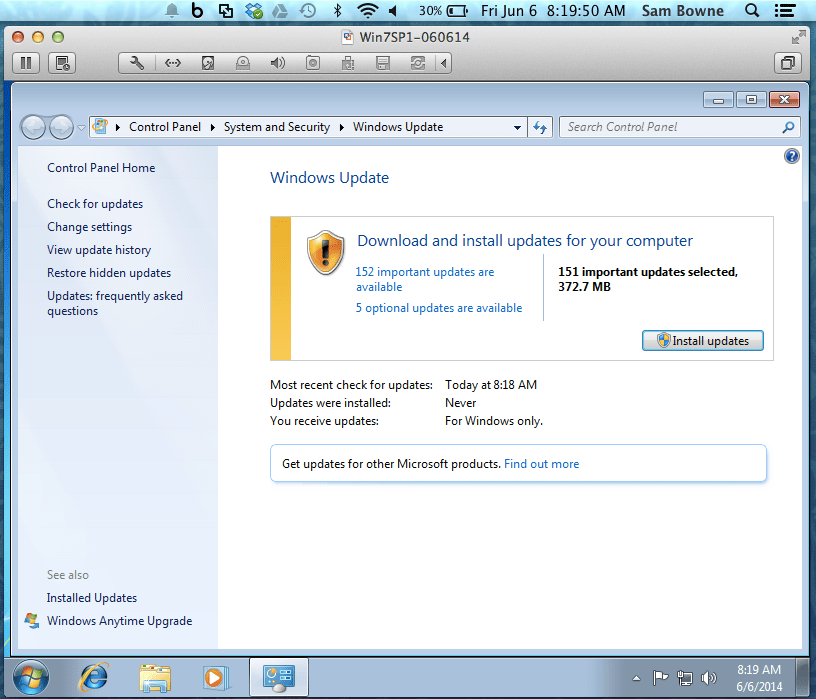Image resolution: width=816 pixels, height=699 pixels.
Task: Click the Windows taskbar clock
Action: 759,678
